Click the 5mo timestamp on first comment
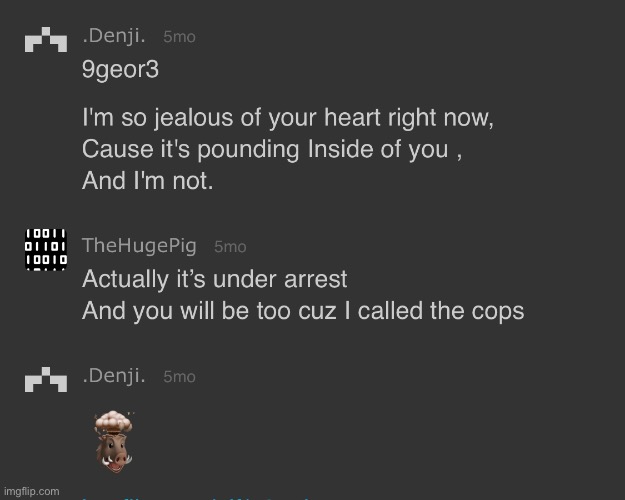 point(179,37)
